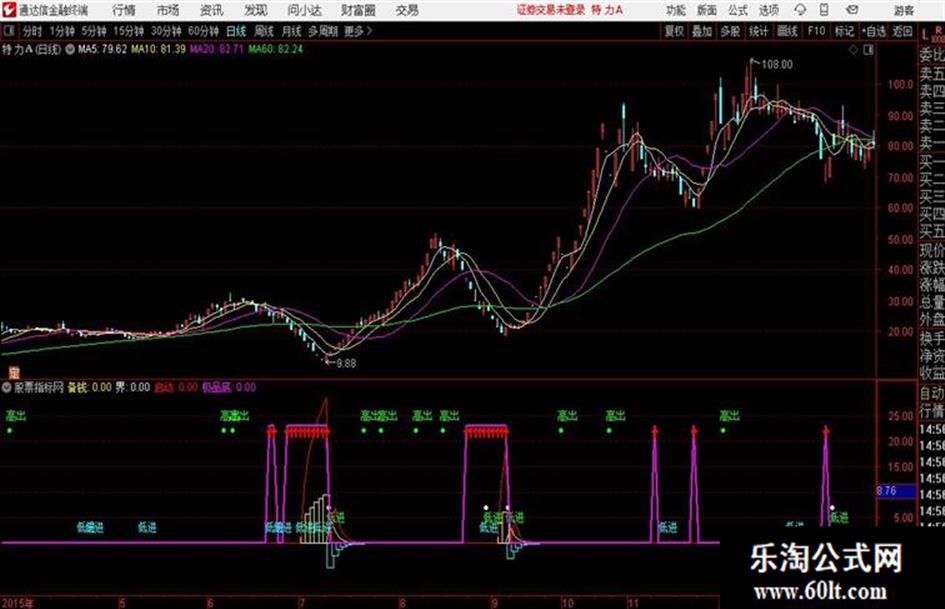Add stock via 自选 button
This screenshot has height=609, width=945.
(x=874, y=31)
